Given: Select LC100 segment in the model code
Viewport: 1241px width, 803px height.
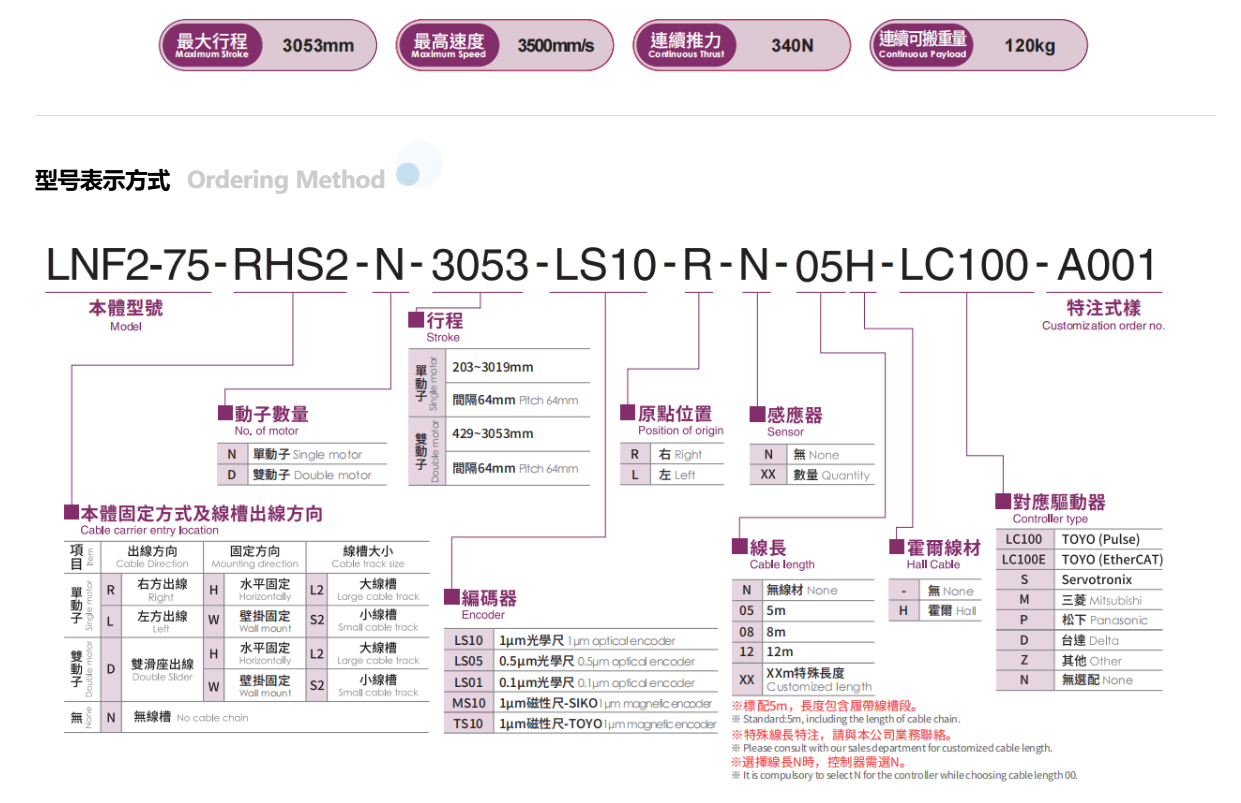Looking at the screenshot, I should (964, 265).
